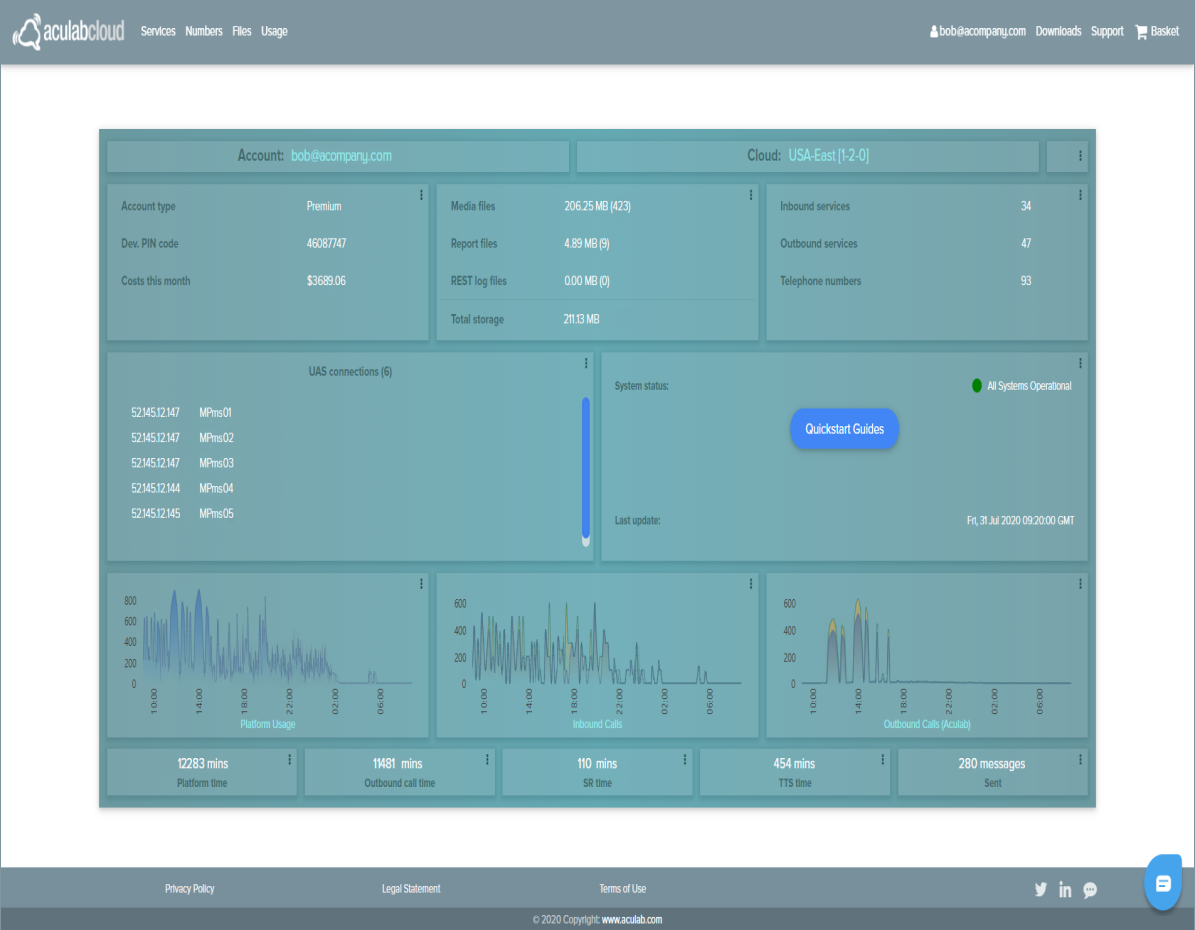Click the green All Systems Operational indicator
This screenshot has width=1195, height=930.
click(x=977, y=386)
